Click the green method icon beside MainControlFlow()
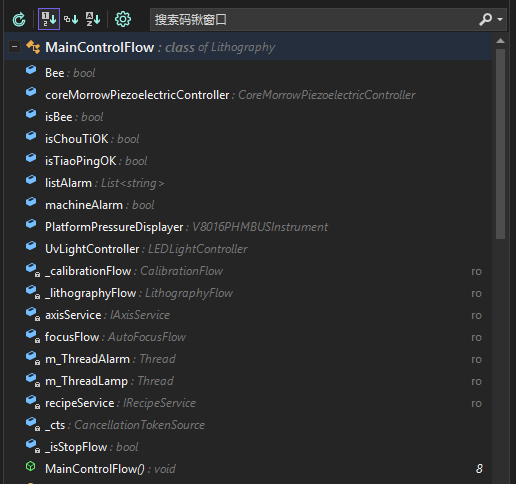 click(31, 466)
